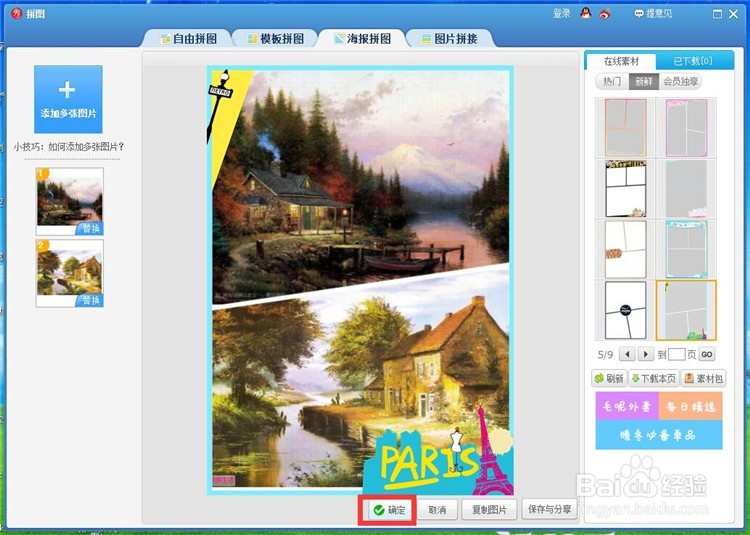Open the 毛呢外套 ad banner
The height and width of the screenshot is (535, 750).
coord(627,407)
